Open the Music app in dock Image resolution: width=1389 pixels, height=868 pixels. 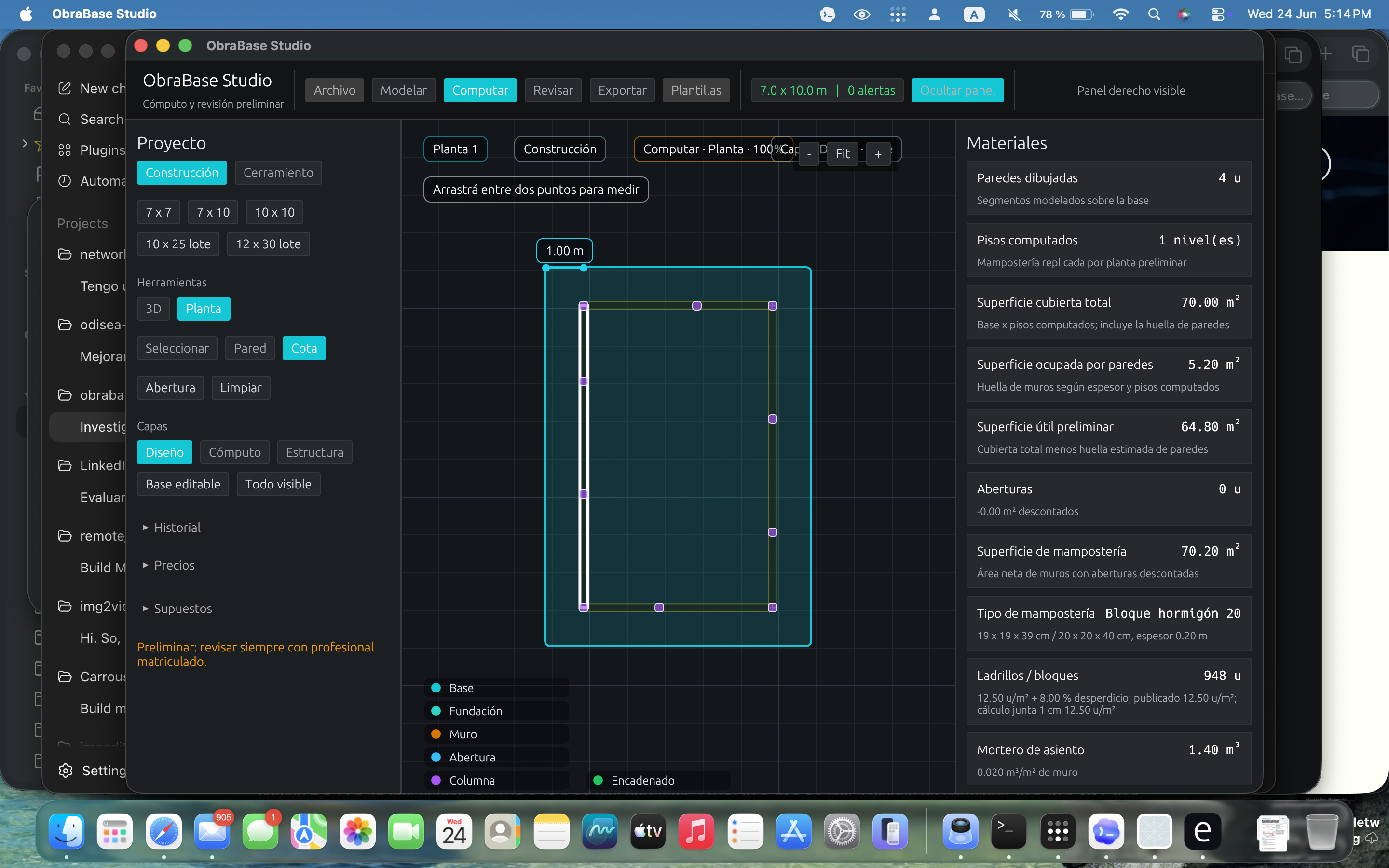[x=696, y=831]
